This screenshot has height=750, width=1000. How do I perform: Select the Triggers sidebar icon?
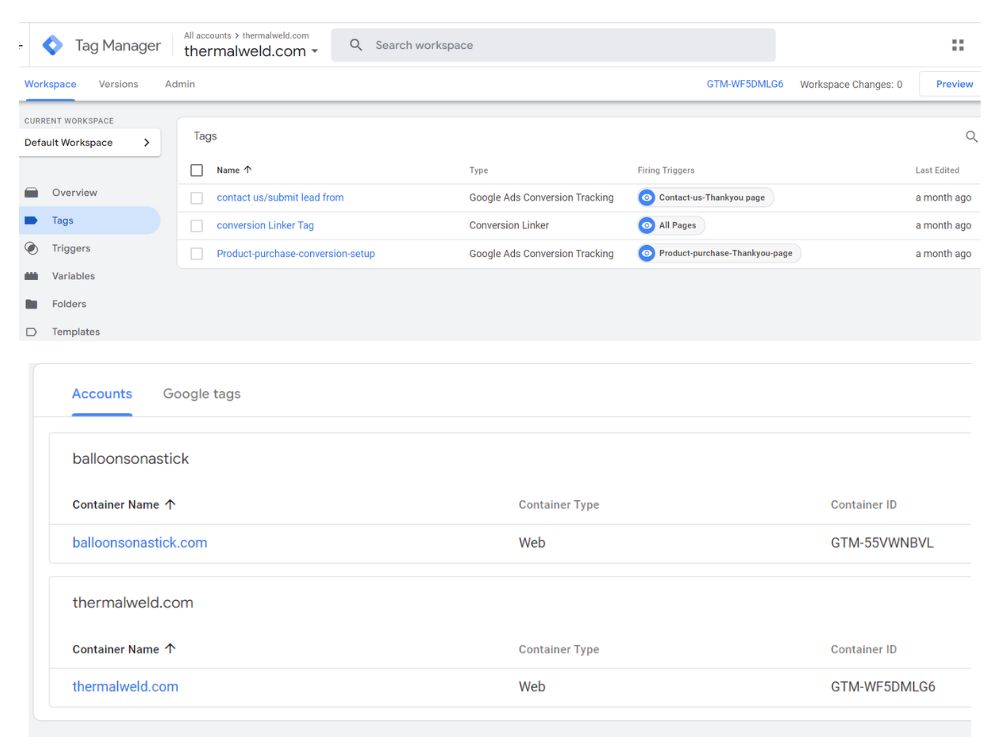[31, 247]
